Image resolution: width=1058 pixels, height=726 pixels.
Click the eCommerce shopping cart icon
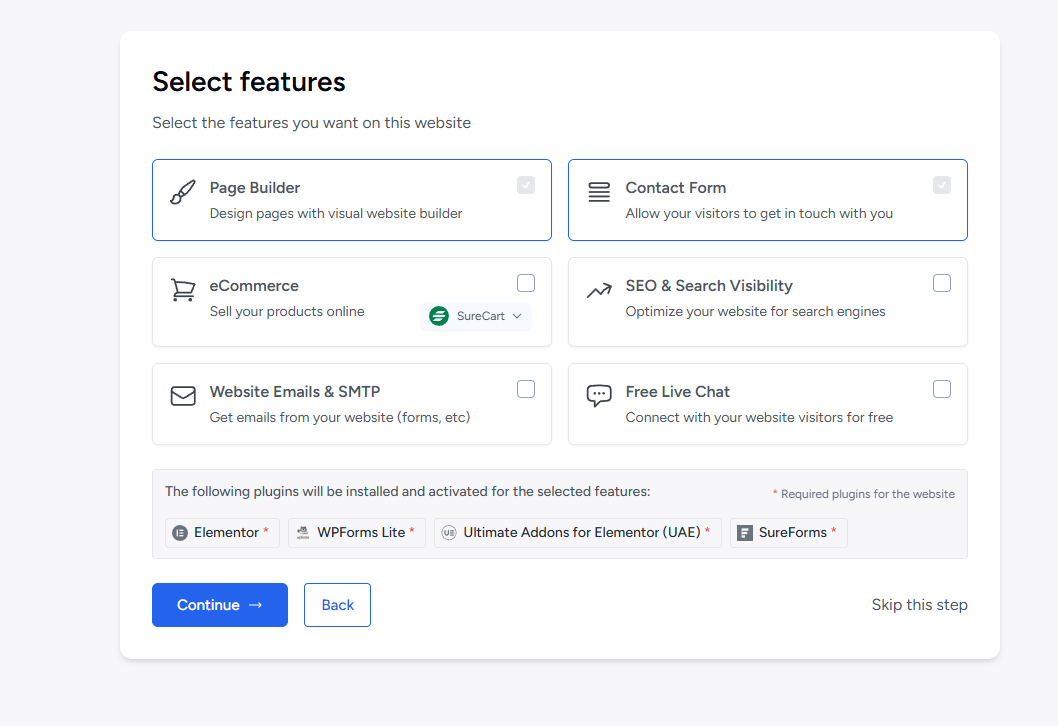pos(183,290)
